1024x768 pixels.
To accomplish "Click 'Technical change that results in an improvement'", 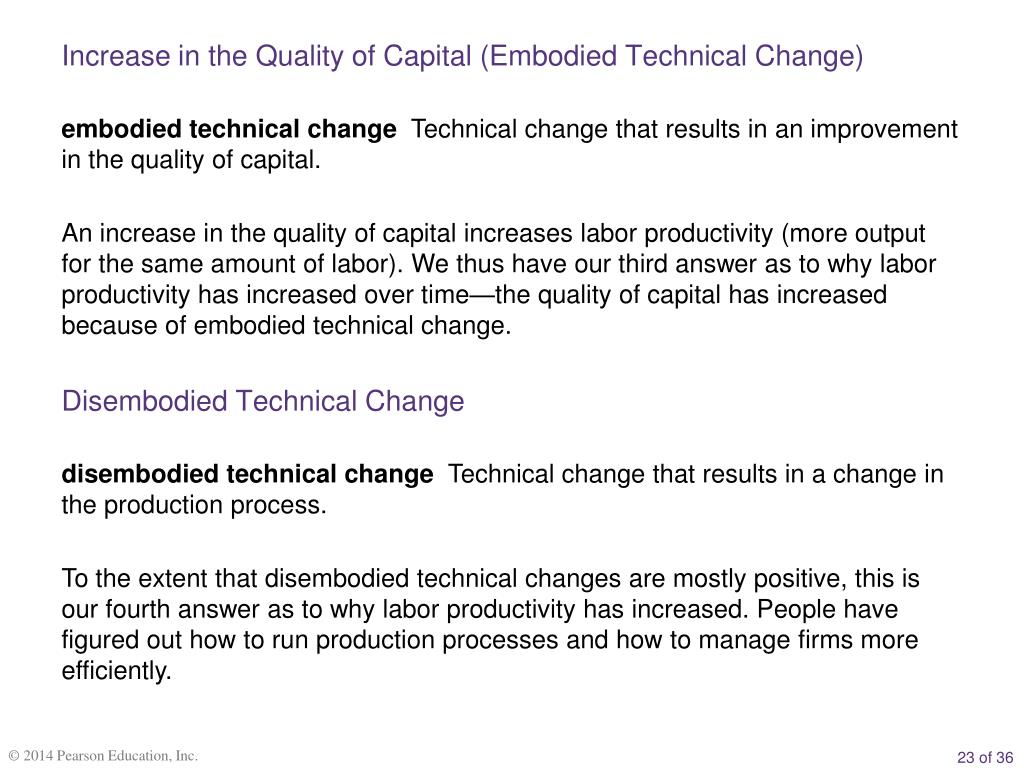I will [x=684, y=129].
